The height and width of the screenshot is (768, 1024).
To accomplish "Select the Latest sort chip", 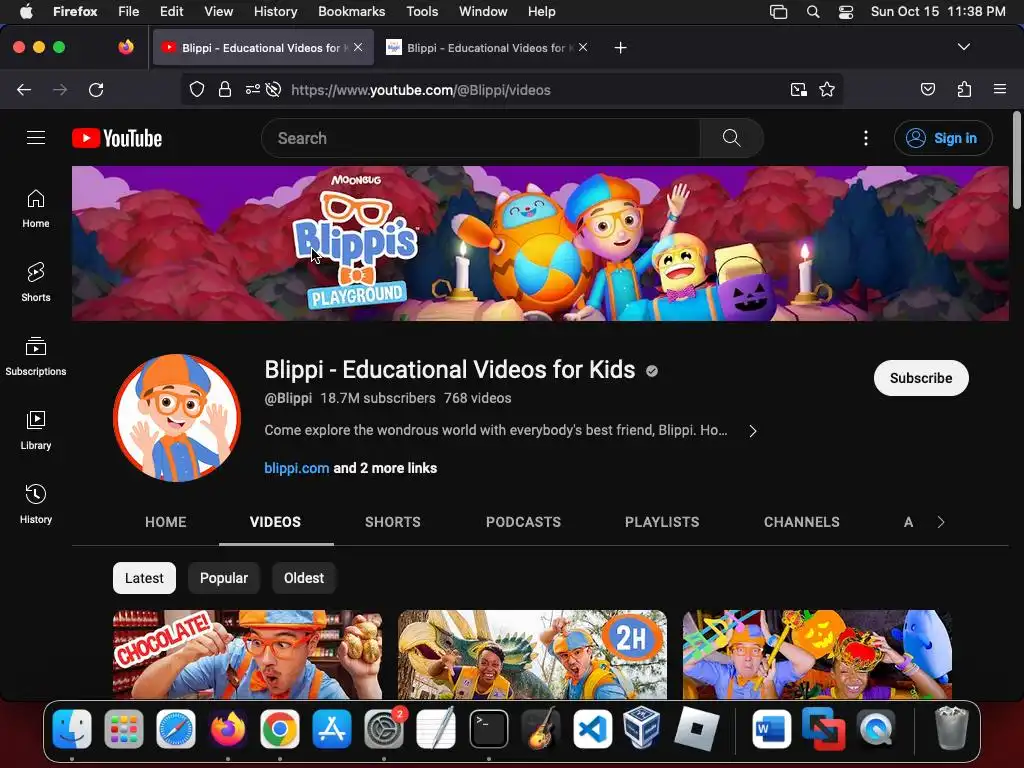I will pos(144,578).
